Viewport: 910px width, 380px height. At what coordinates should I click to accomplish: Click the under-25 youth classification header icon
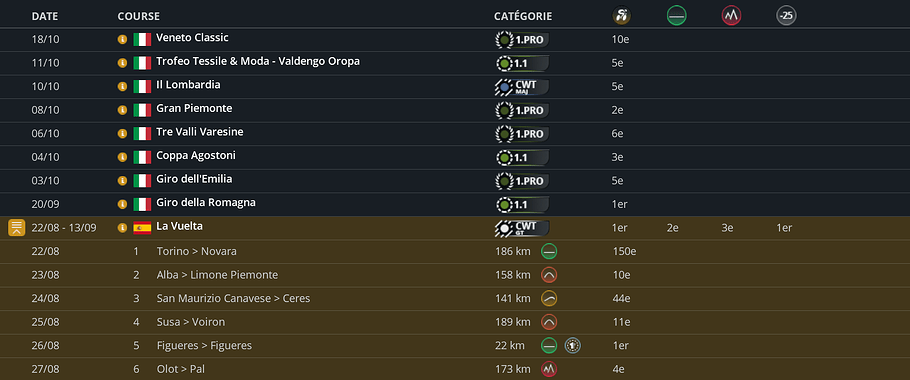(786, 16)
